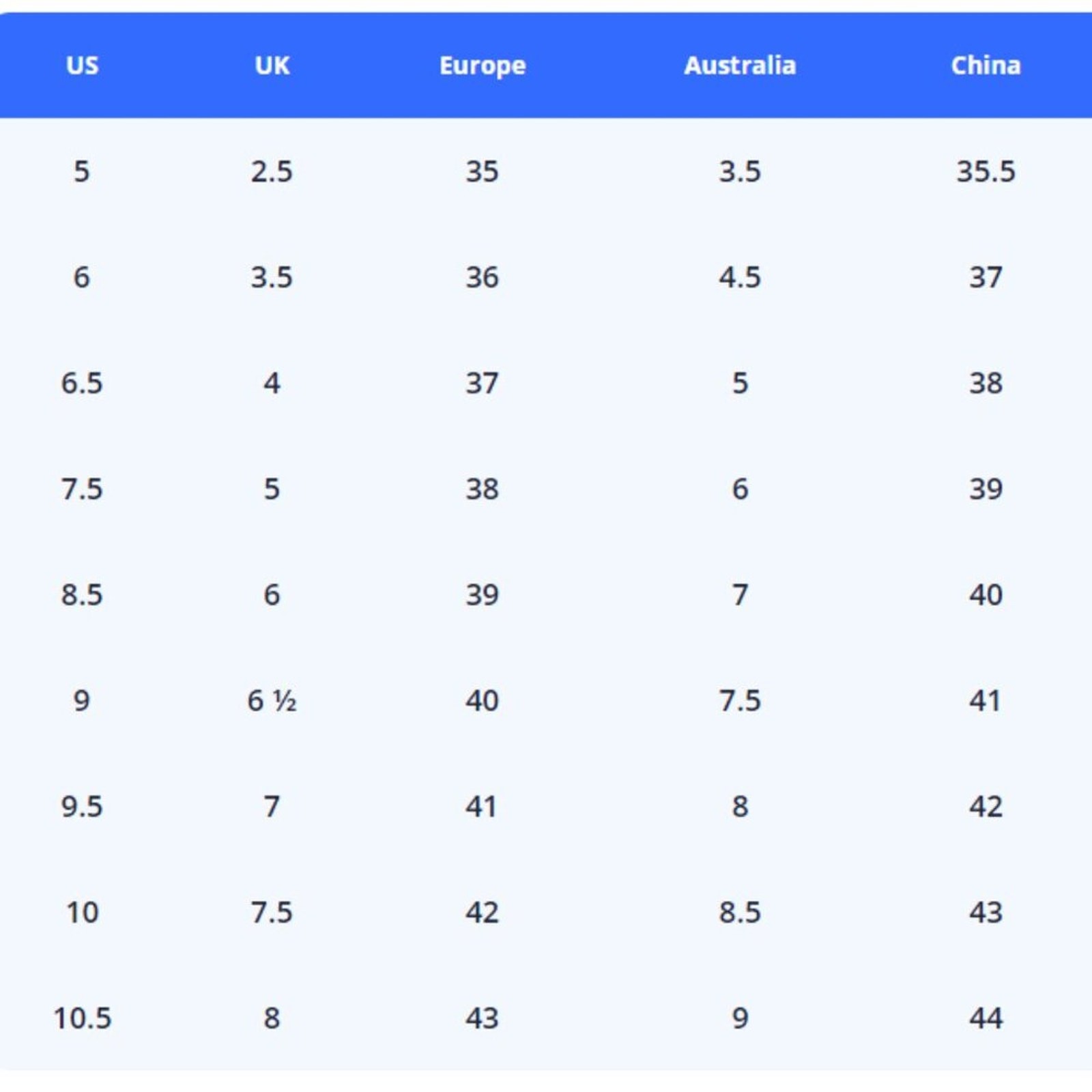1092x1092 pixels.
Task: Select the 38 cell in China column
Action: 986,384
